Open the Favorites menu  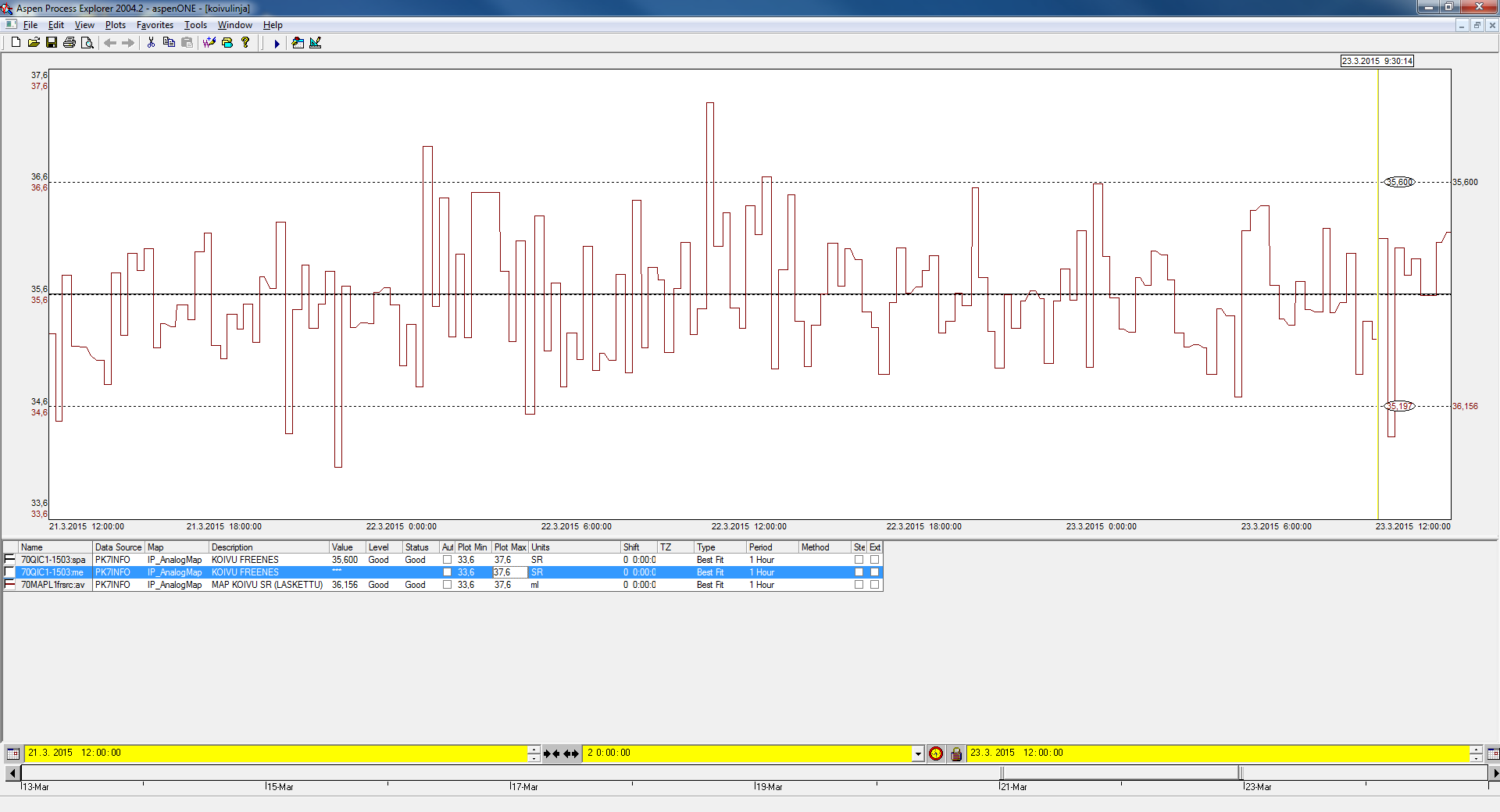tap(155, 25)
